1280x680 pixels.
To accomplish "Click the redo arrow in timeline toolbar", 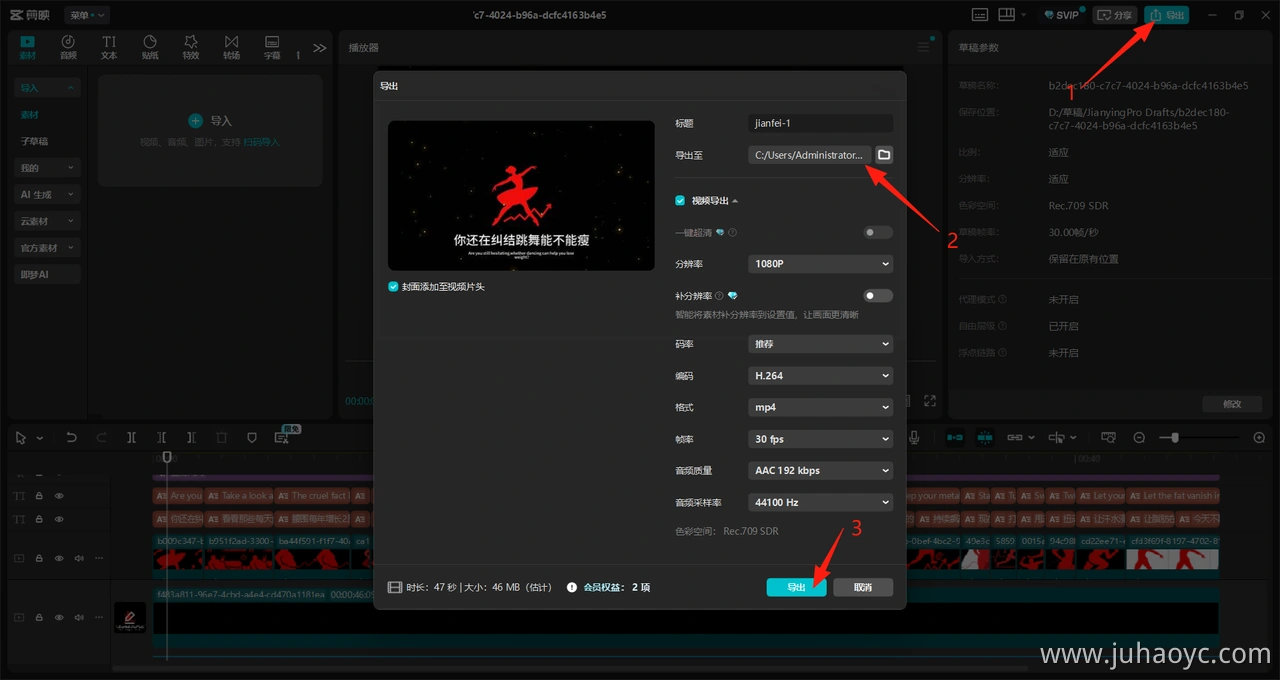I will click(x=101, y=438).
